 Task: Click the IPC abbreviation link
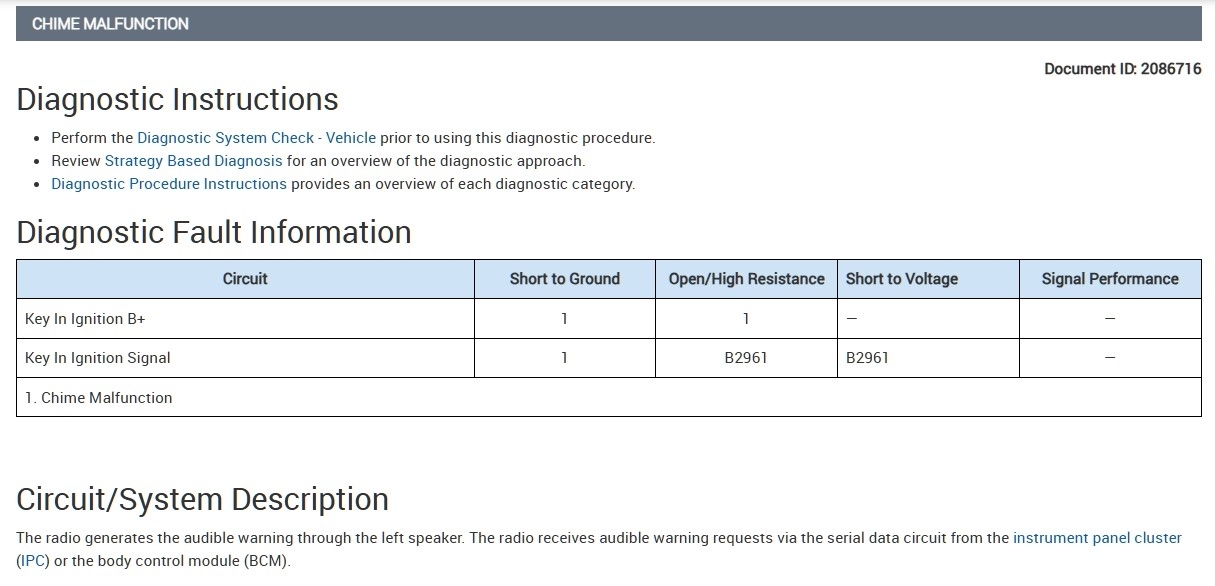[x=33, y=561]
